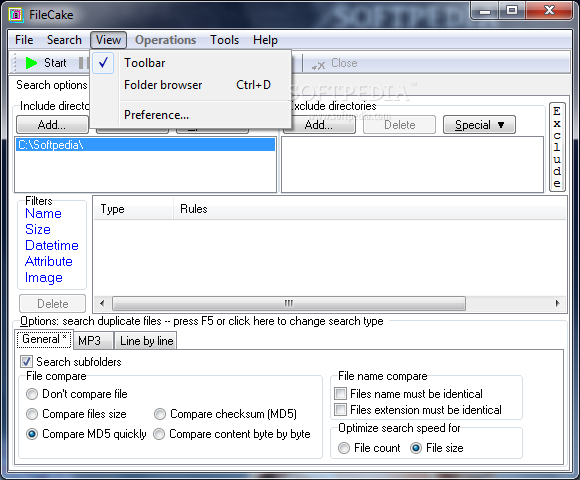This screenshot has width=580, height=480.
Task: Click the green Start play icon
Action: click(31, 63)
